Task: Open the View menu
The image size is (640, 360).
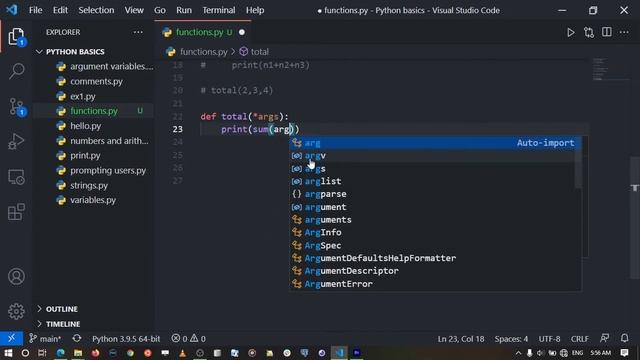Action: 134,10
